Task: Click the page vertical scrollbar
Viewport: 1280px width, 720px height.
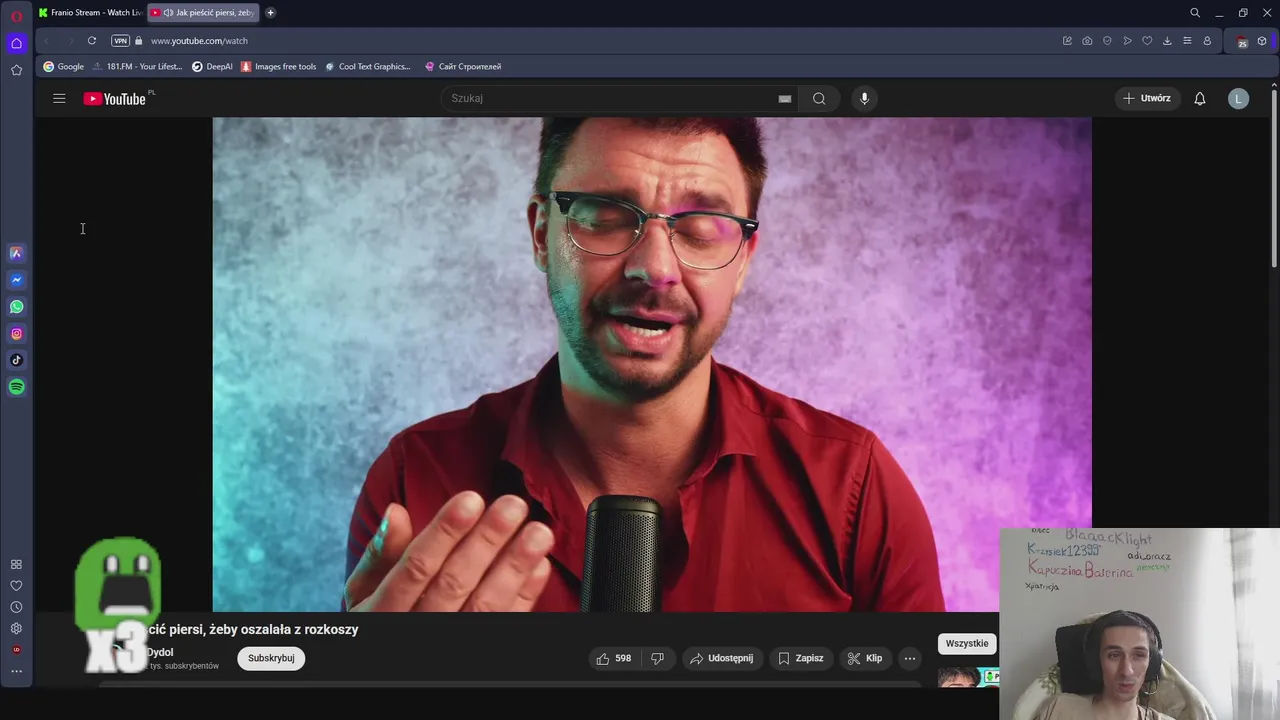Action: [1274, 178]
